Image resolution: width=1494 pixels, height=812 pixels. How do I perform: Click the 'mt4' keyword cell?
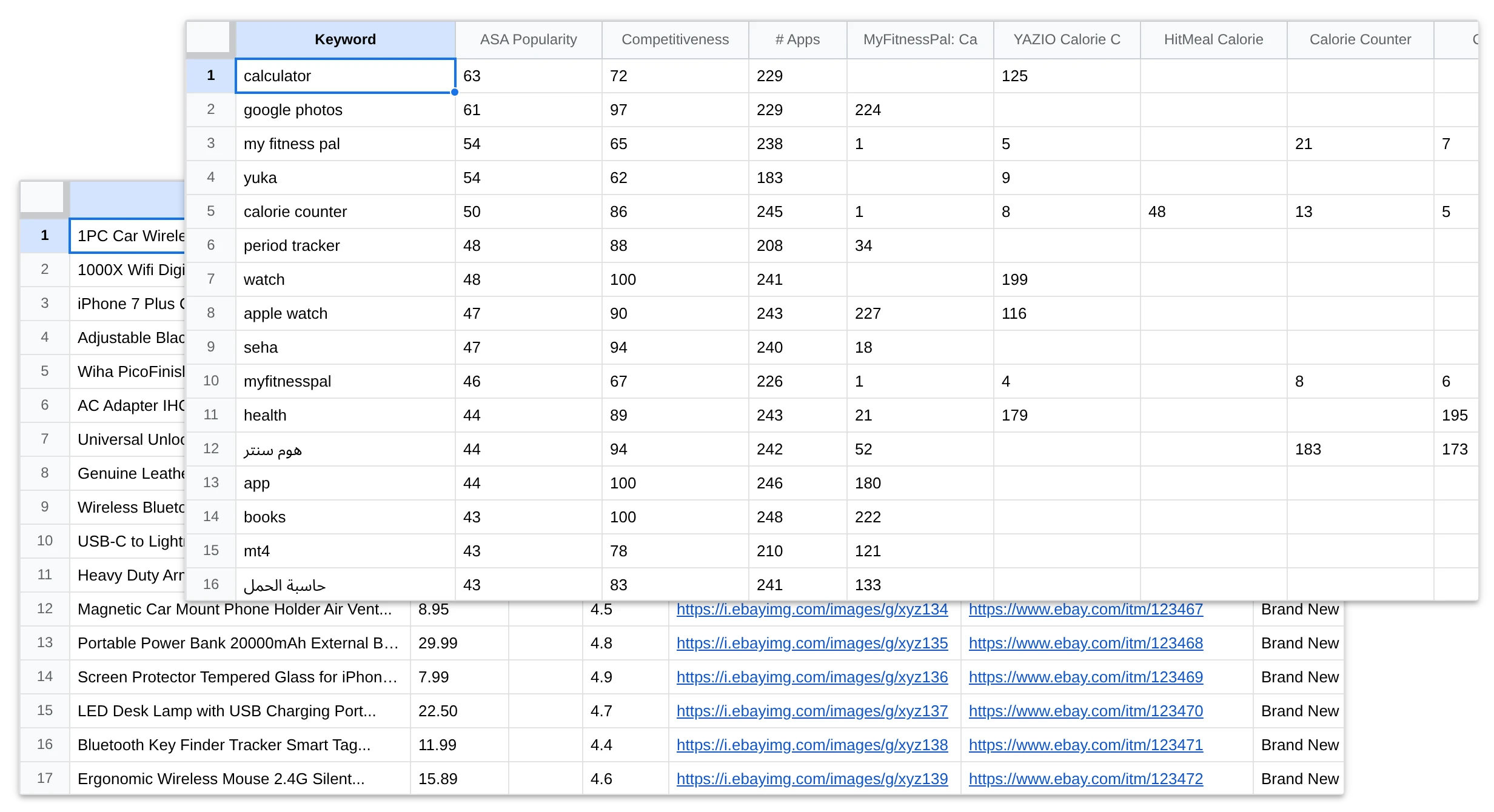(345, 551)
